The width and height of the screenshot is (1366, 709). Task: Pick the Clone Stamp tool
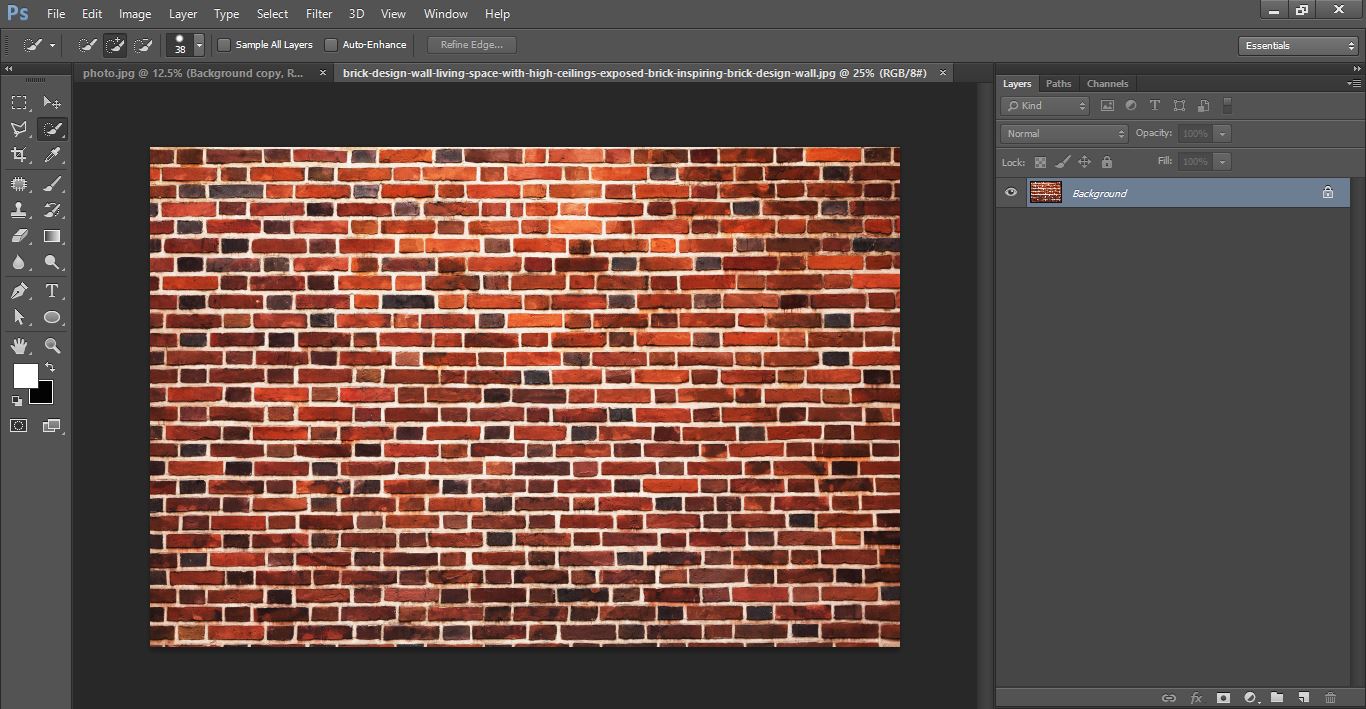[x=19, y=210]
